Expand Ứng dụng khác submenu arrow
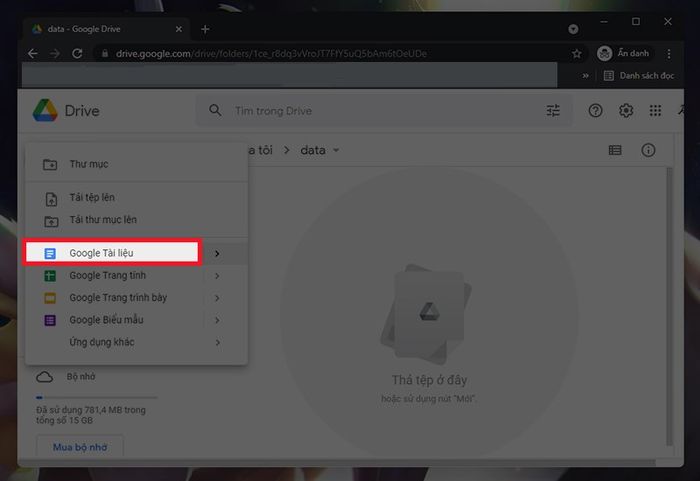This screenshot has height=481, width=700. point(217,343)
